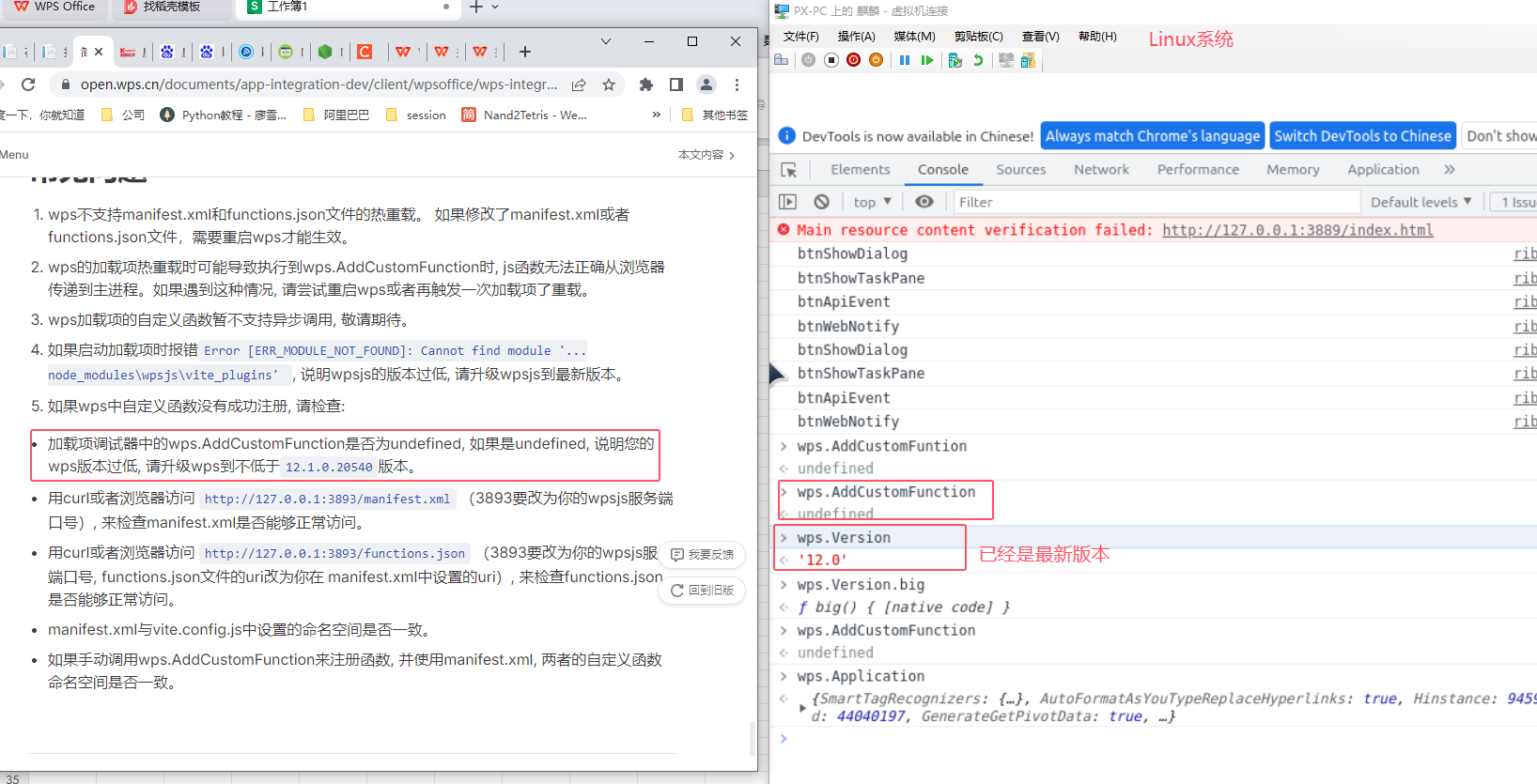The width and height of the screenshot is (1537, 784).
Task: Activate the DevTools inspect element picker
Action: coord(789,170)
